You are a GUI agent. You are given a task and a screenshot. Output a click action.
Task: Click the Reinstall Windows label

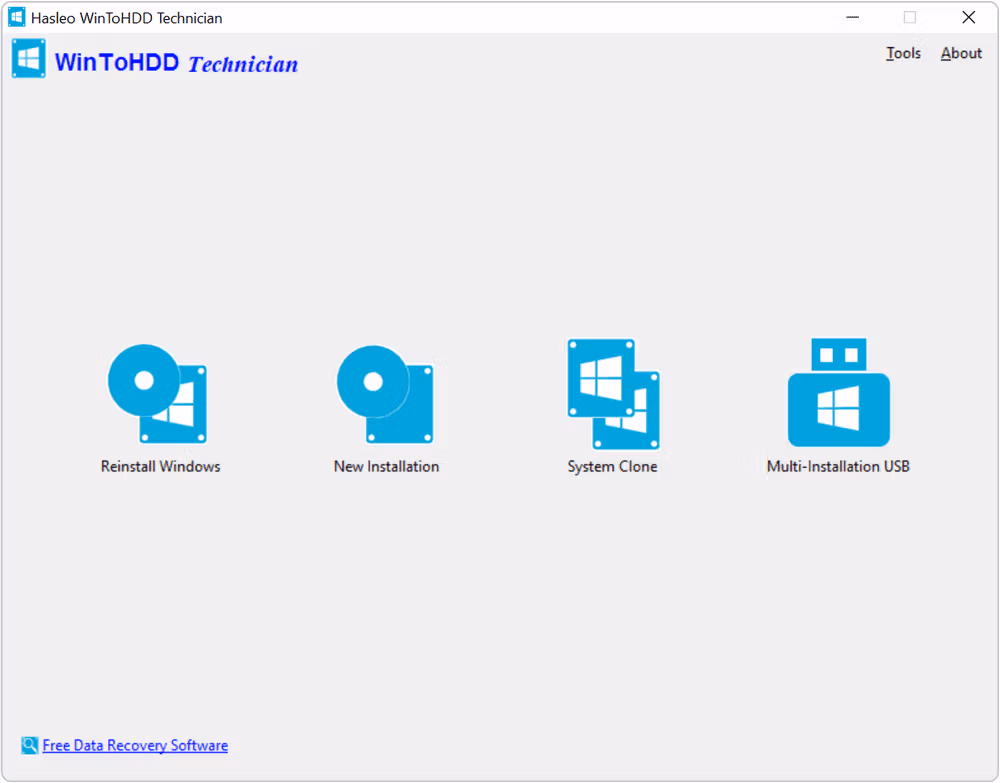click(x=161, y=466)
